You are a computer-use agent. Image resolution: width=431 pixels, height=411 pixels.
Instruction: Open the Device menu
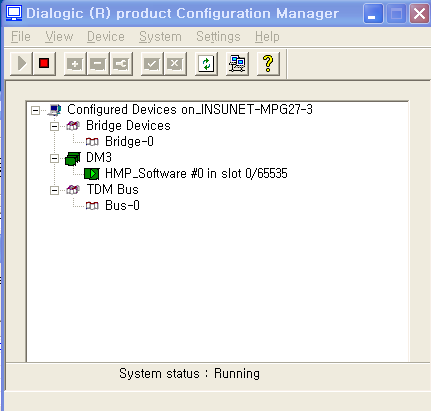click(106, 37)
